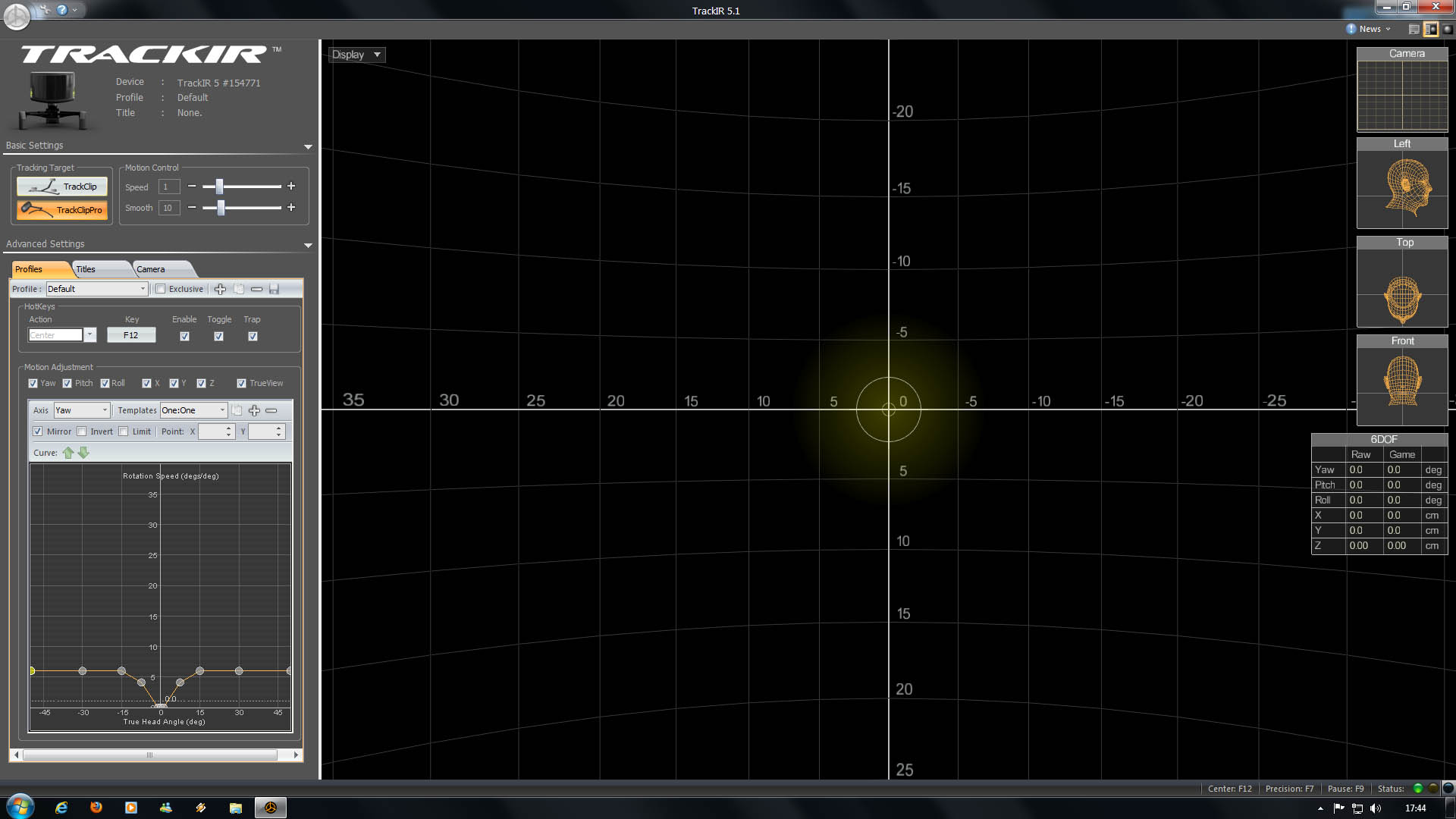The image size is (1456, 819).
Task: Open the Profile Default dropdown
Action: tap(97, 289)
